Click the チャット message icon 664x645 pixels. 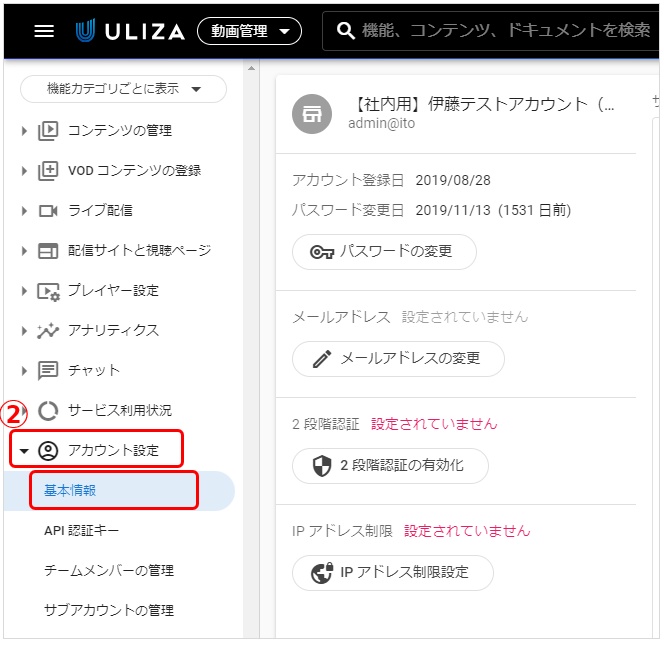click(x=48, y=371)
